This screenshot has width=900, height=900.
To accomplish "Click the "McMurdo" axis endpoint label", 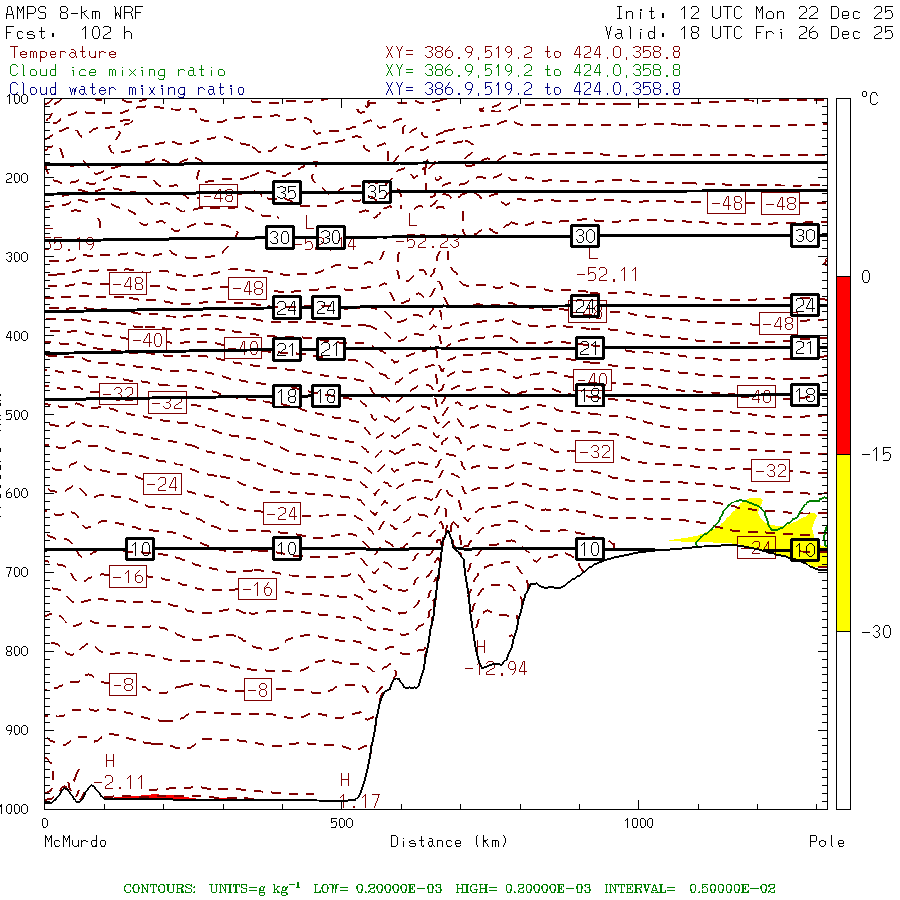I will click(x=75, y=842).
